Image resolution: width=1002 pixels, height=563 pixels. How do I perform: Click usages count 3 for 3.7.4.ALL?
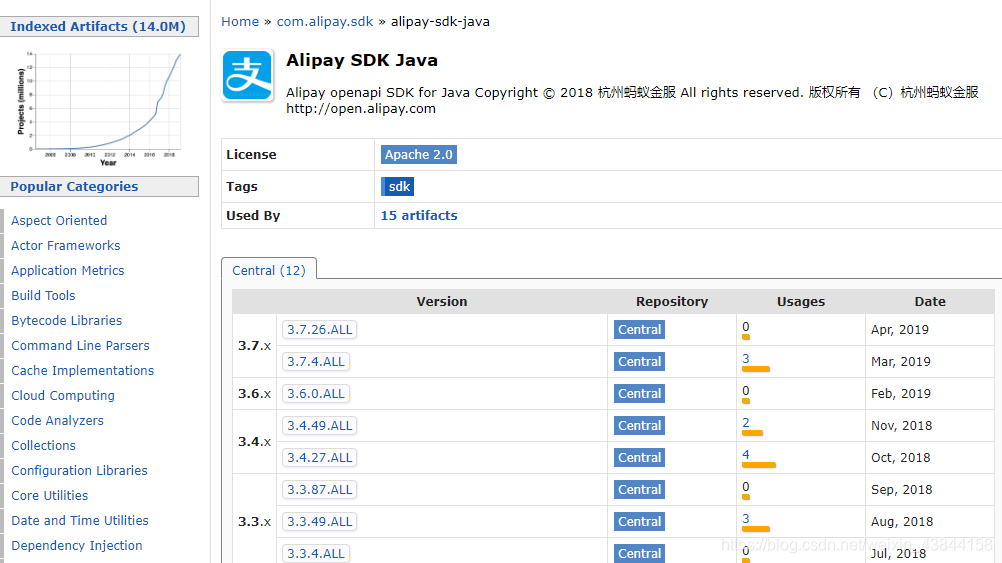click(x=746, y=359)
